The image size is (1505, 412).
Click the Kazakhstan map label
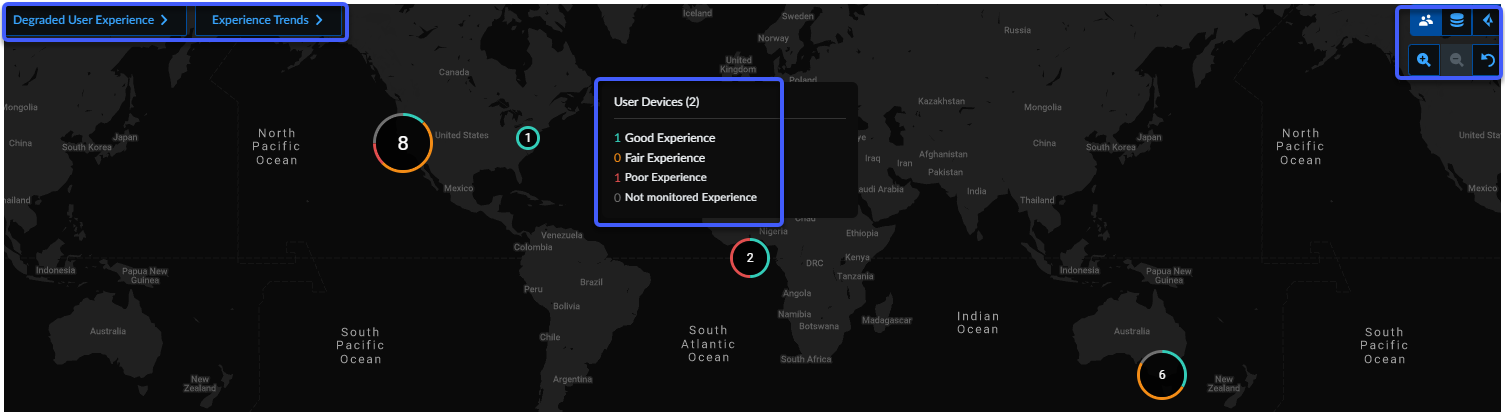tap(942, 101)
